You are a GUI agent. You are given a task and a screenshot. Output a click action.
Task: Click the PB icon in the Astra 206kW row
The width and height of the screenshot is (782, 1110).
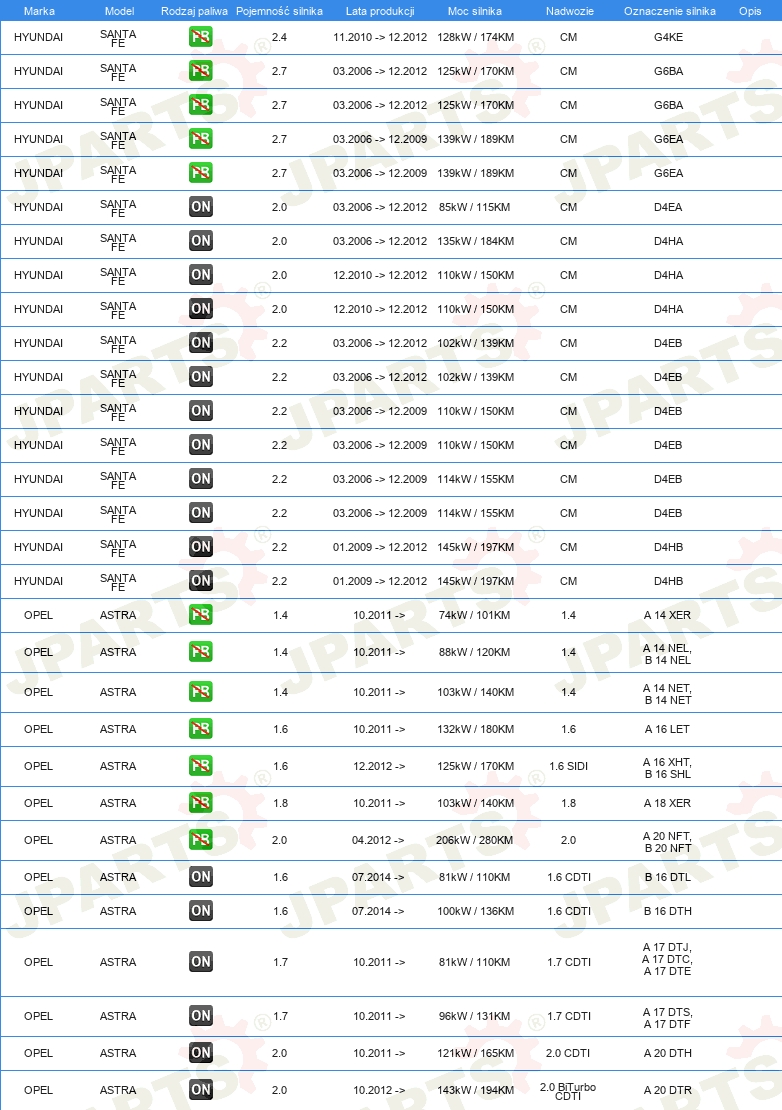[x=201, y=840]
